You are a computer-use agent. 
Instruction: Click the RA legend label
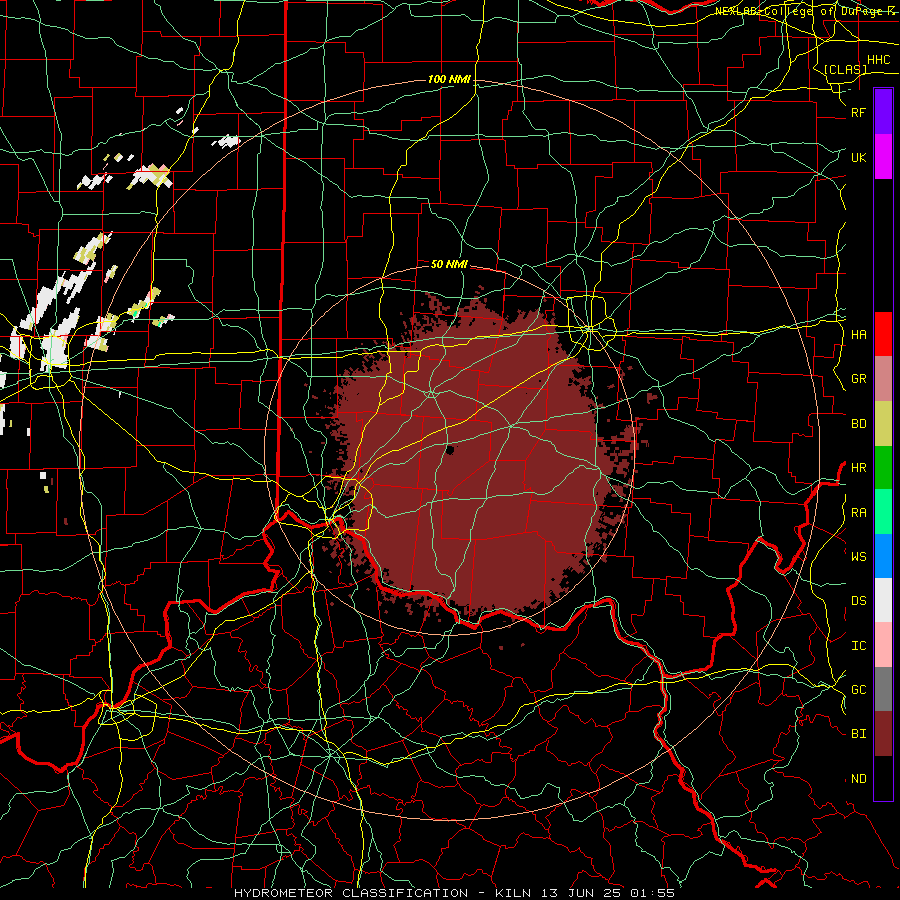[x=858, y=512]
